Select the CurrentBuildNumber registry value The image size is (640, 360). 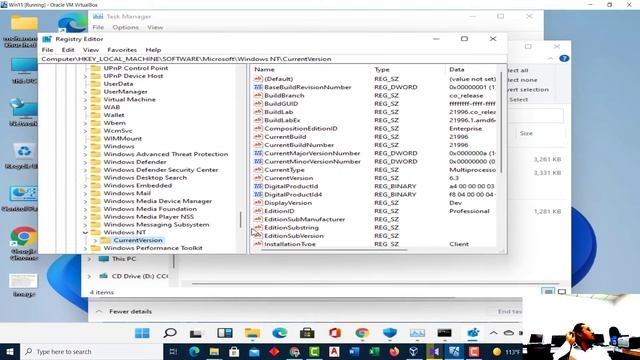[x=299, y=145]
